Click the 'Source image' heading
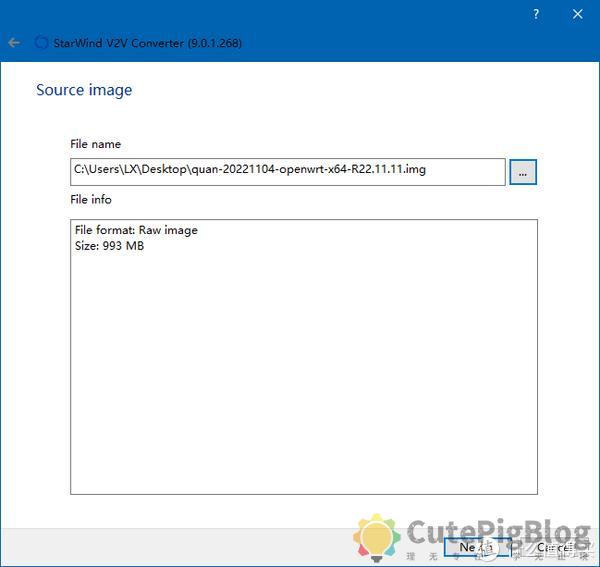Screen dimensions: 600x567 tap(84, 90)
